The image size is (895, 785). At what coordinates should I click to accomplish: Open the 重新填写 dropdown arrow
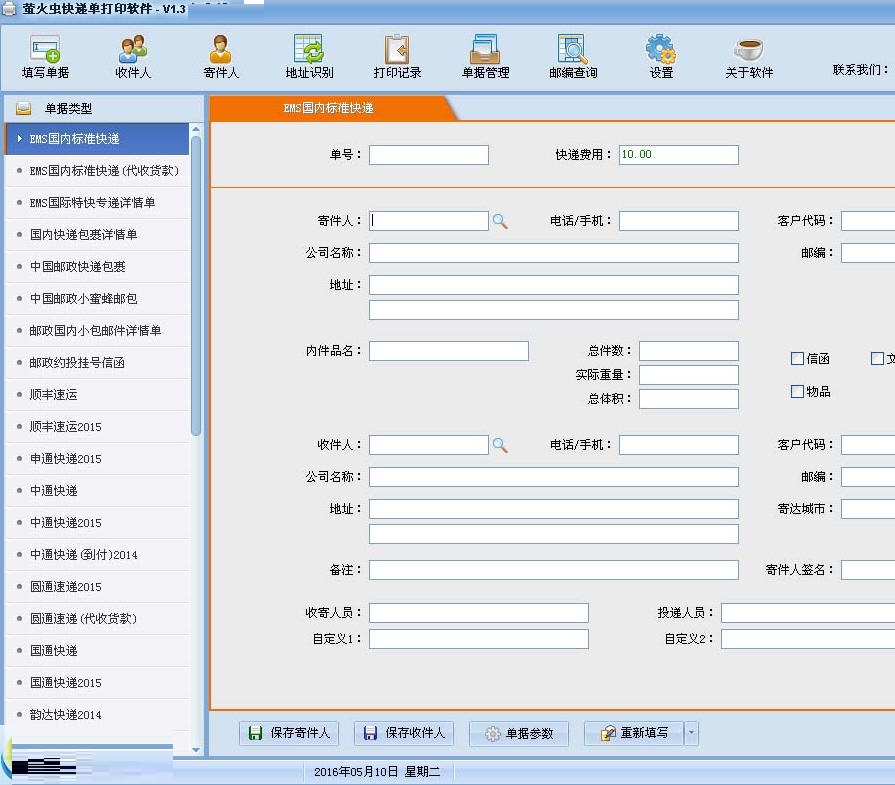[691, 733]
